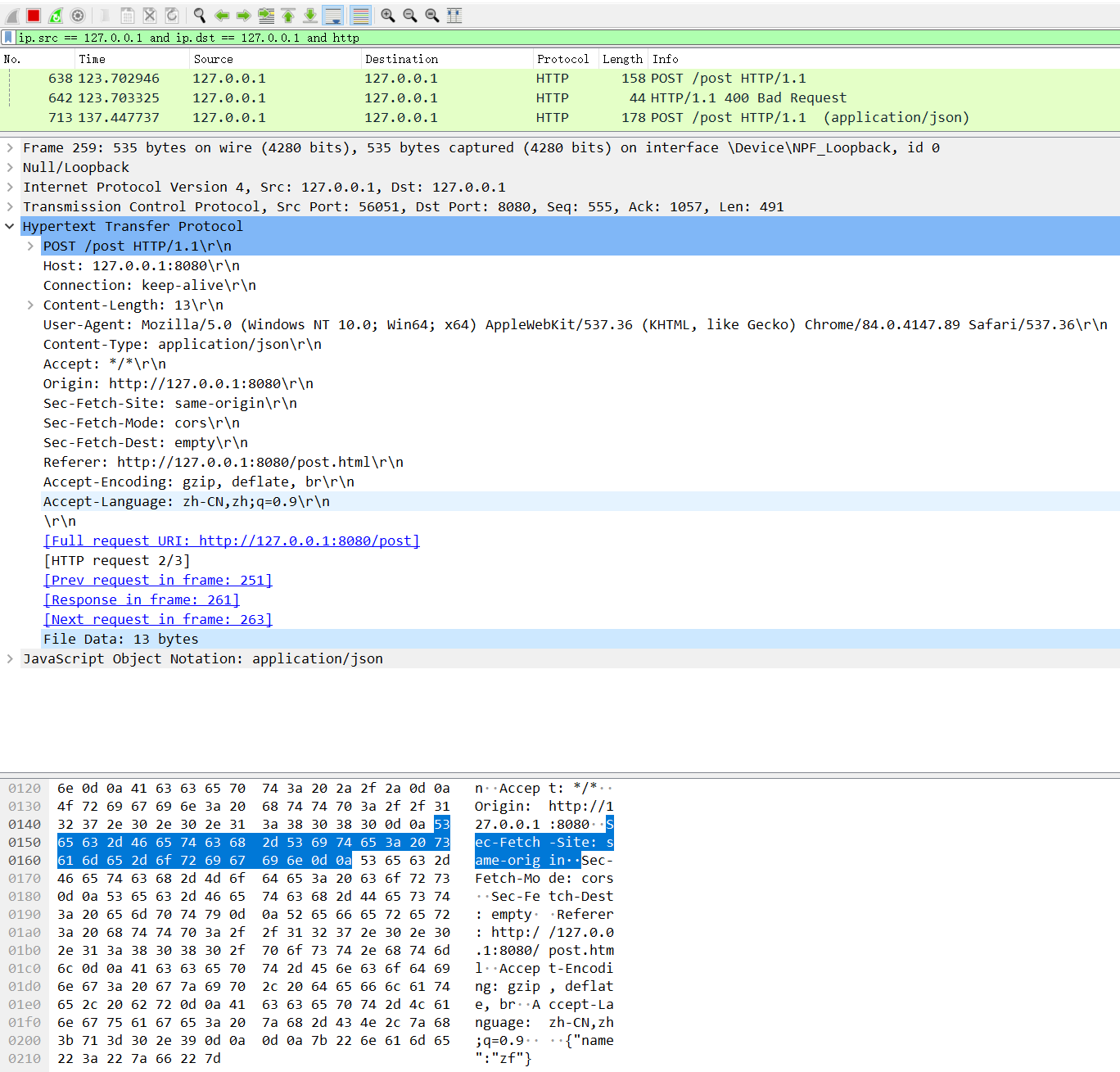Viewport: 1120px width, 1072px height.
Task: Go back to previous packet arrow
Action: [x=222, y=16]
